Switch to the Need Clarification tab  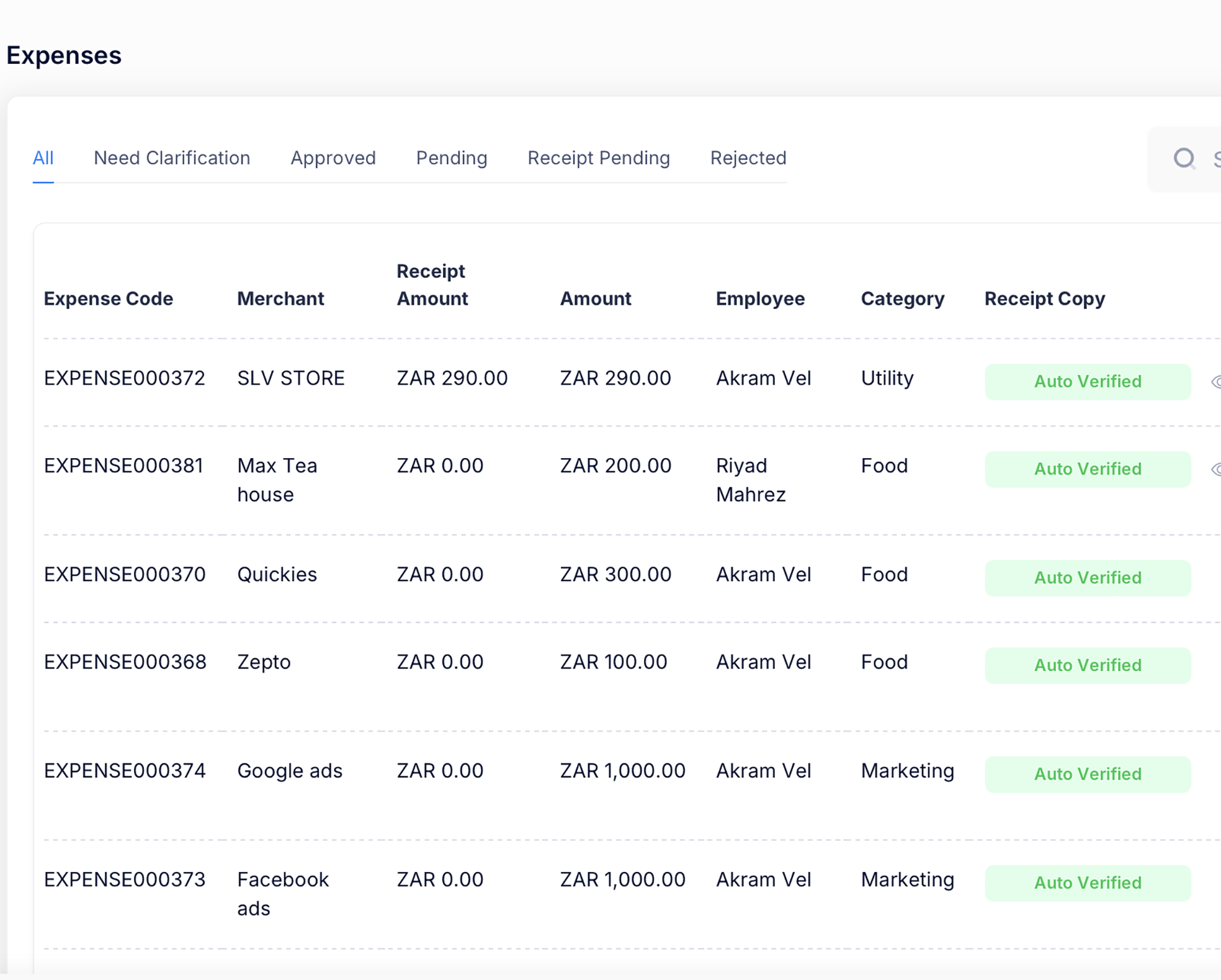(172, 158)
